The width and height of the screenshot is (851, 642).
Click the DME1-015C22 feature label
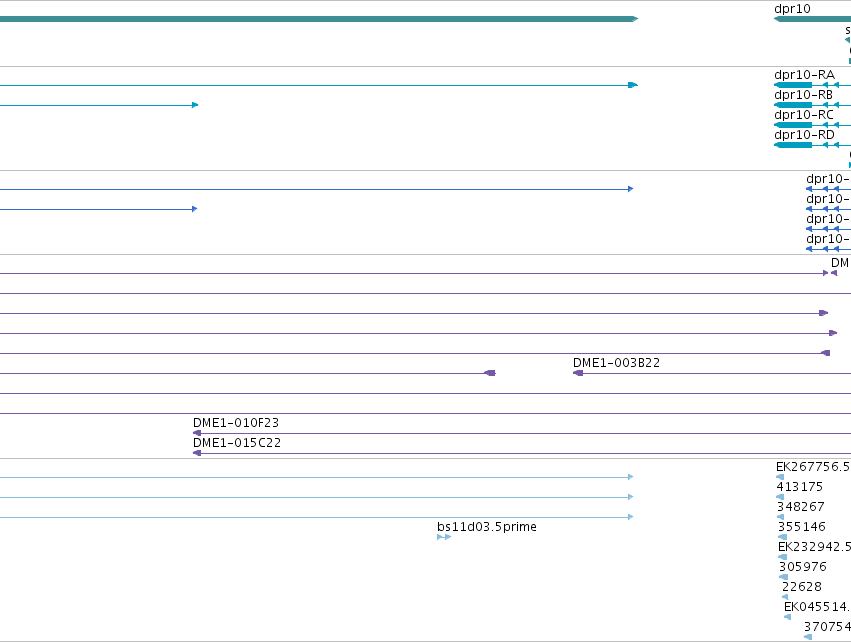237,443
